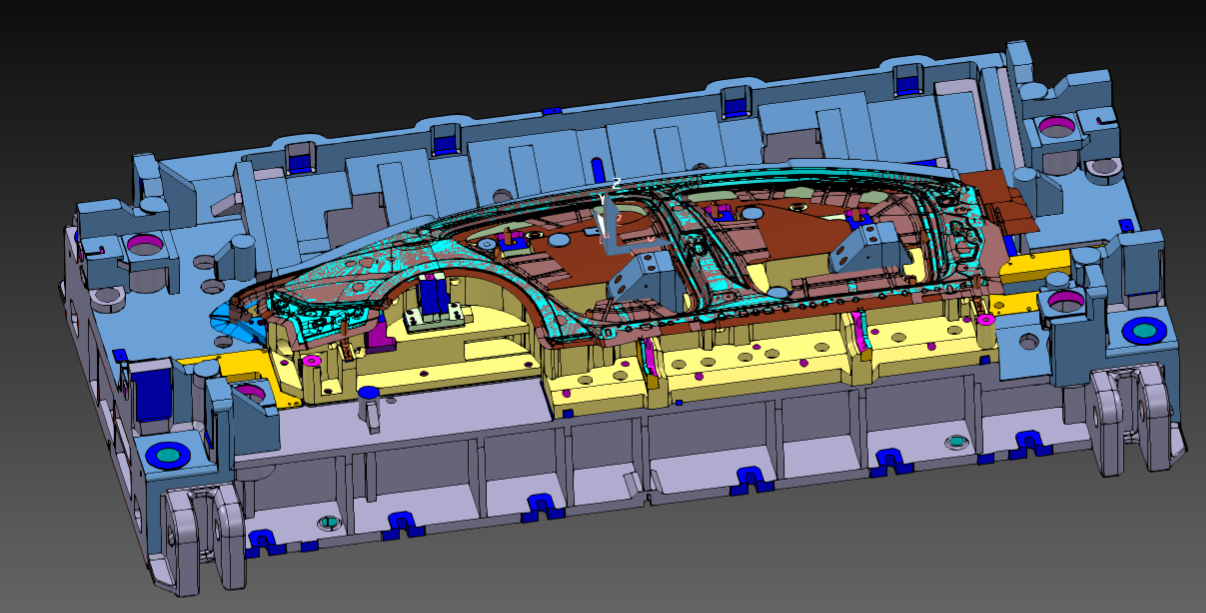Image resolution: width=1206 pixels, height=613 pixels.
Task: Click the teal guide ring at front-left corner
Action: click(167, 456)
